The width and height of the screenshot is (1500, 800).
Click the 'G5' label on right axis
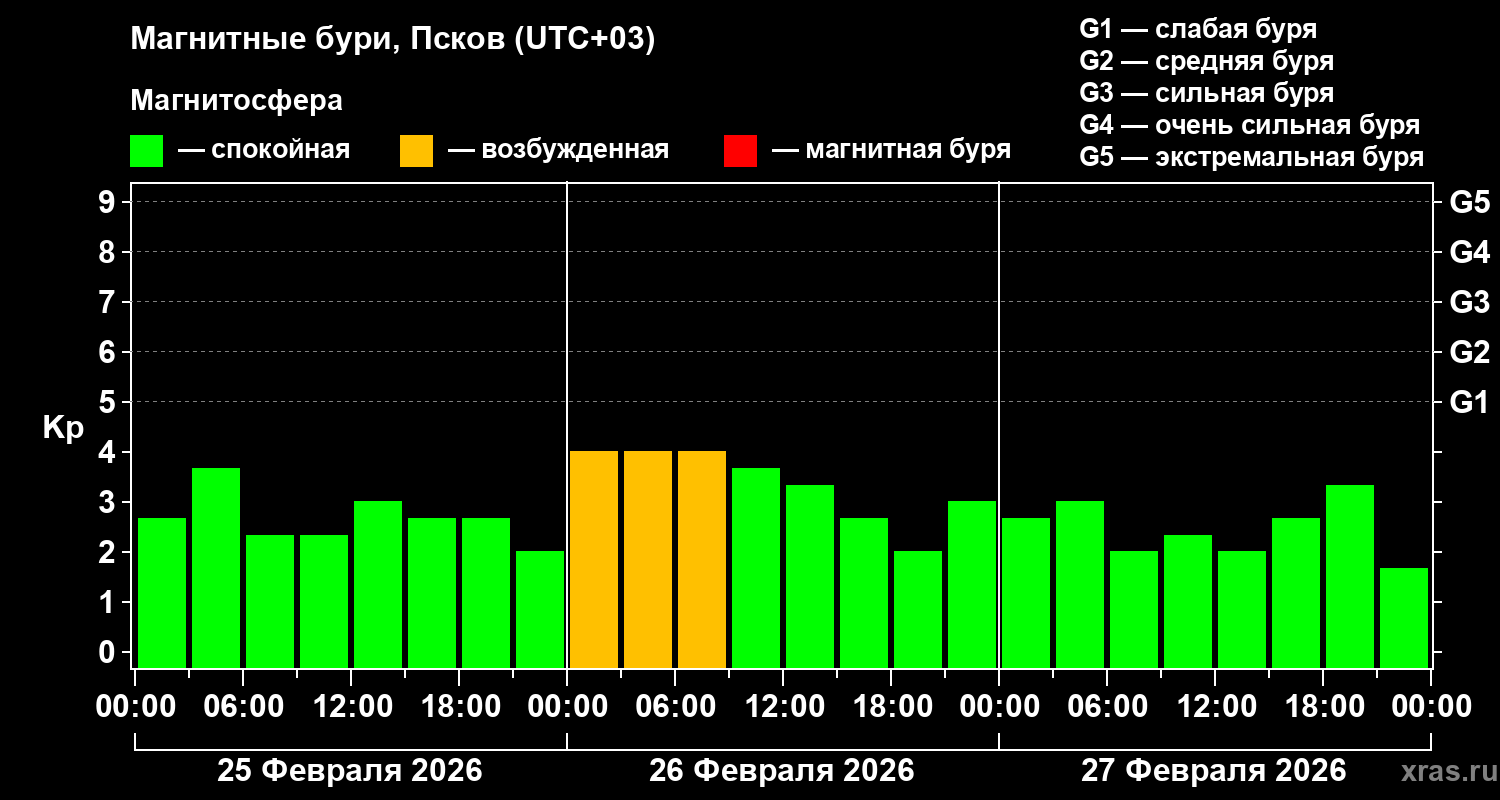tap(1469, 203)
